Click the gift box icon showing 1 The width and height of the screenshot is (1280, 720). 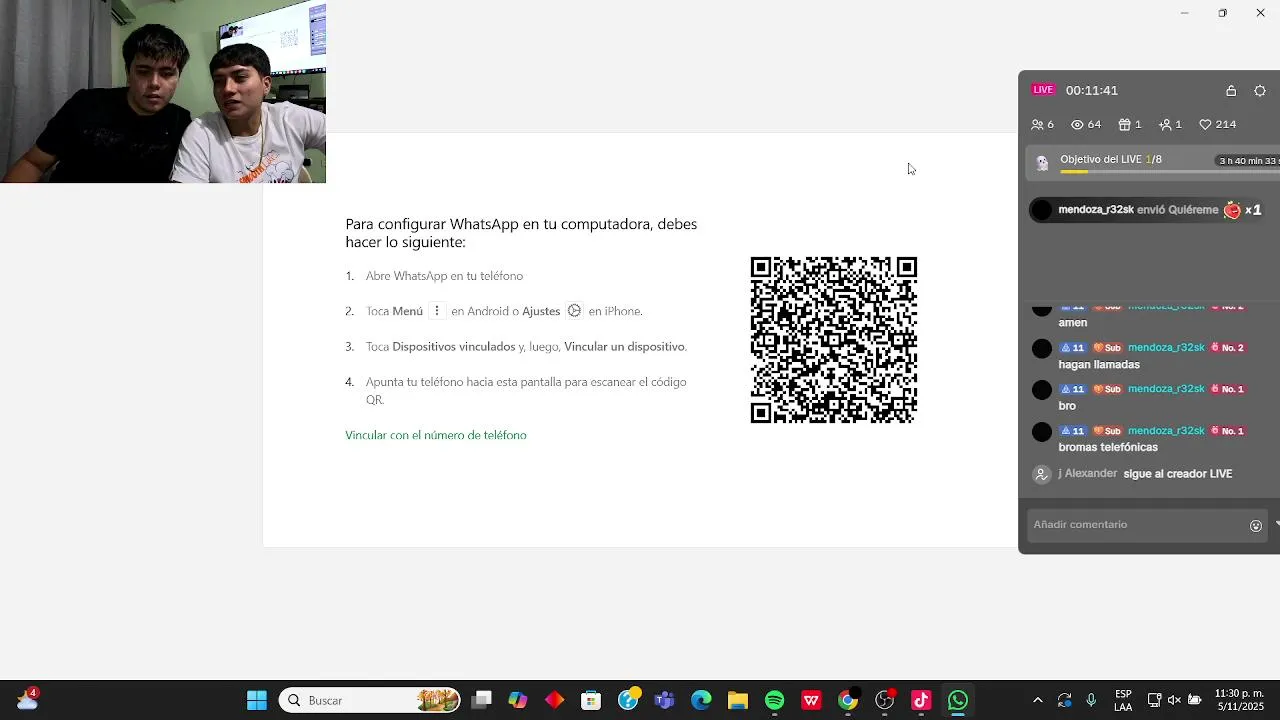click(1124, 125)
